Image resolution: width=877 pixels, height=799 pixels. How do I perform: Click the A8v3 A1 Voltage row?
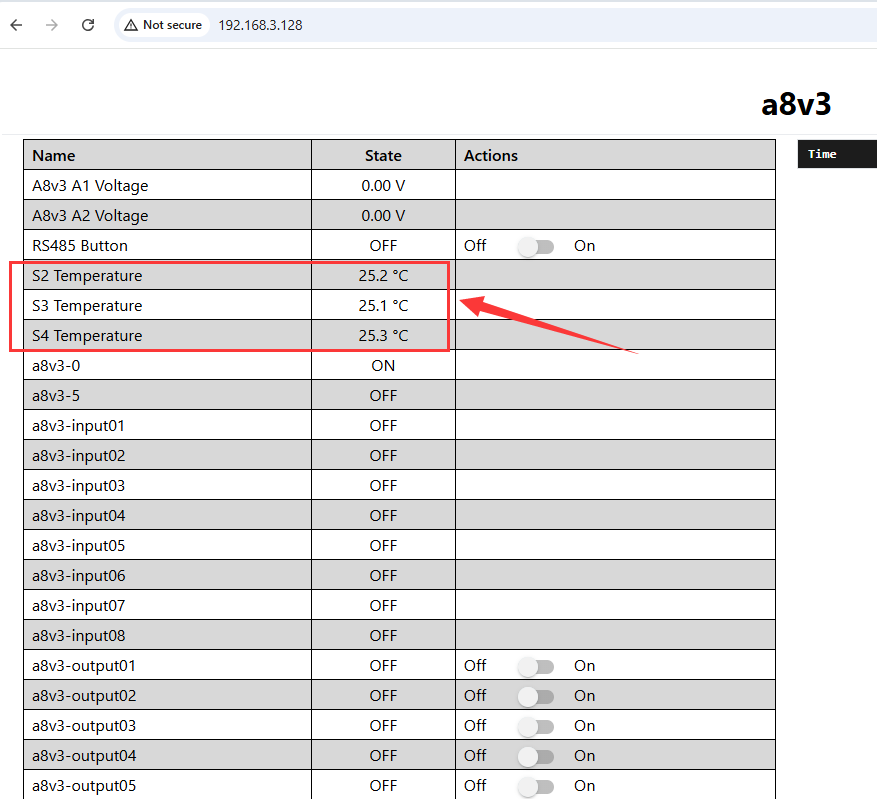click(90, 186)
